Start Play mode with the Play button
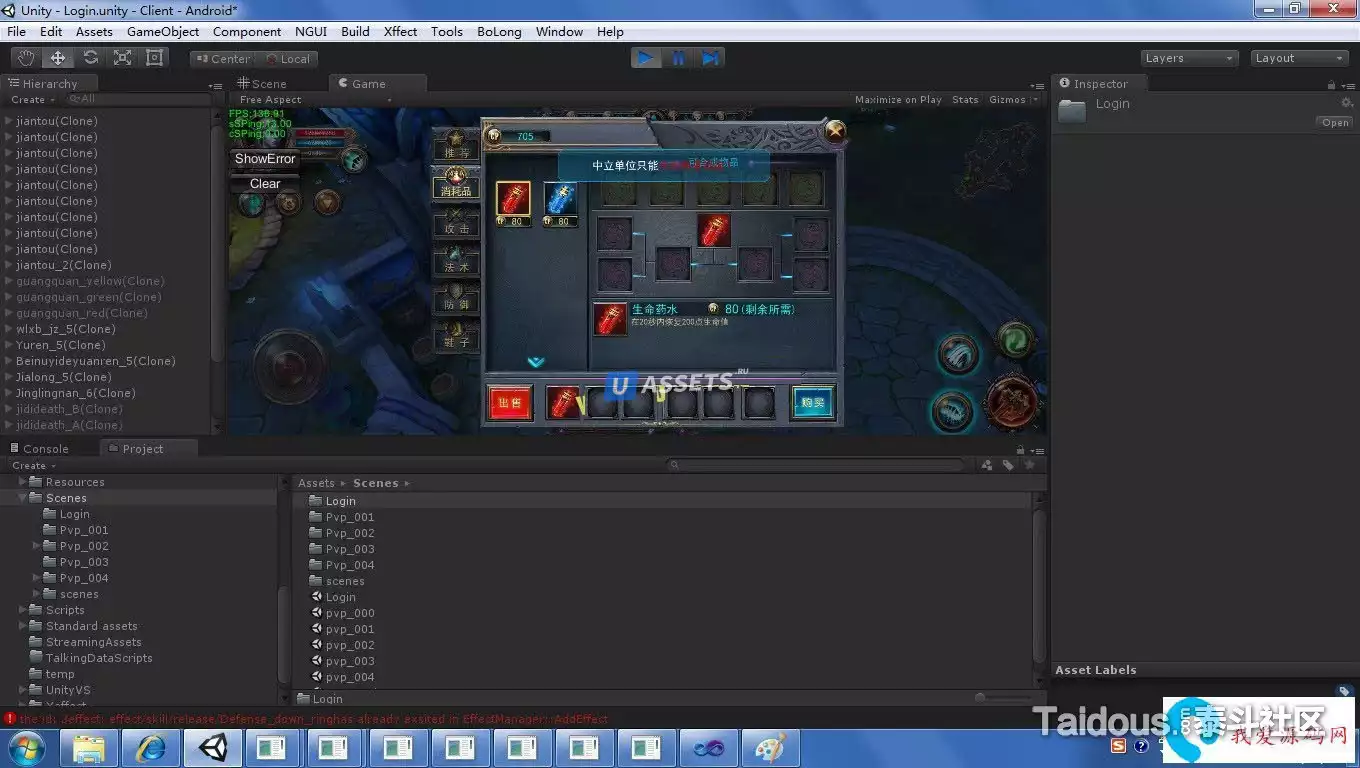The image size is (1360, 768). coord(646,58)
